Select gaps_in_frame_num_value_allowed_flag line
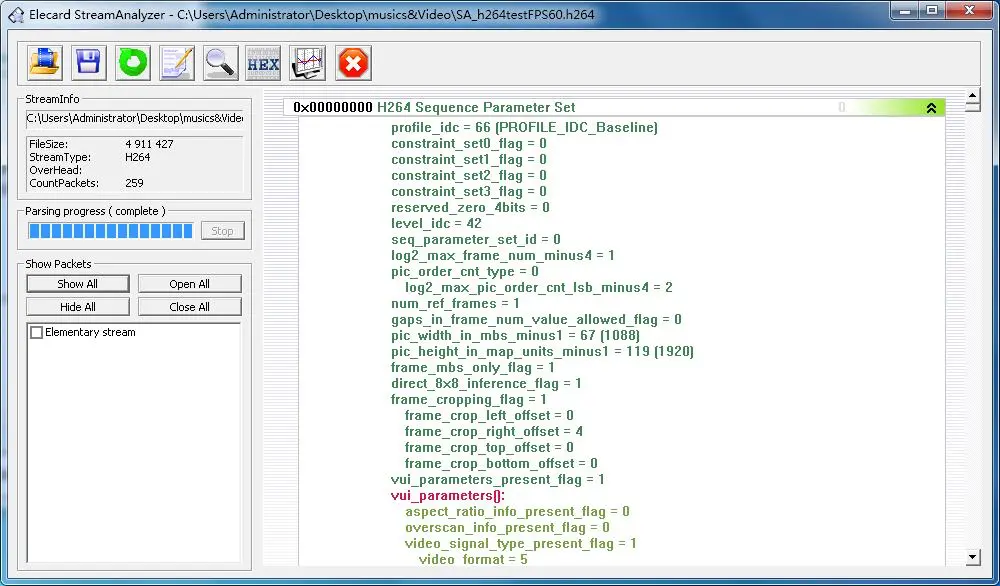 [x=536, y=319]
